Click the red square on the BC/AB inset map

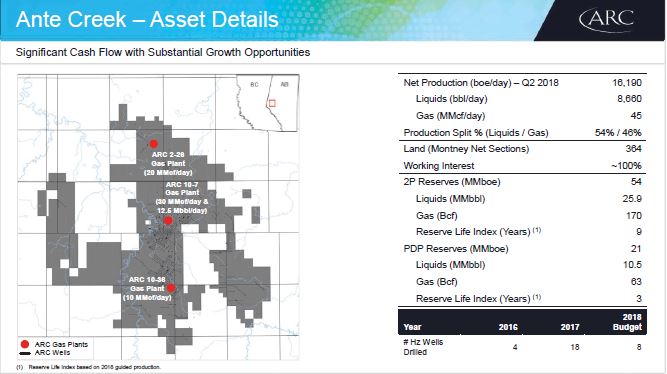click(x=272, y=103)
